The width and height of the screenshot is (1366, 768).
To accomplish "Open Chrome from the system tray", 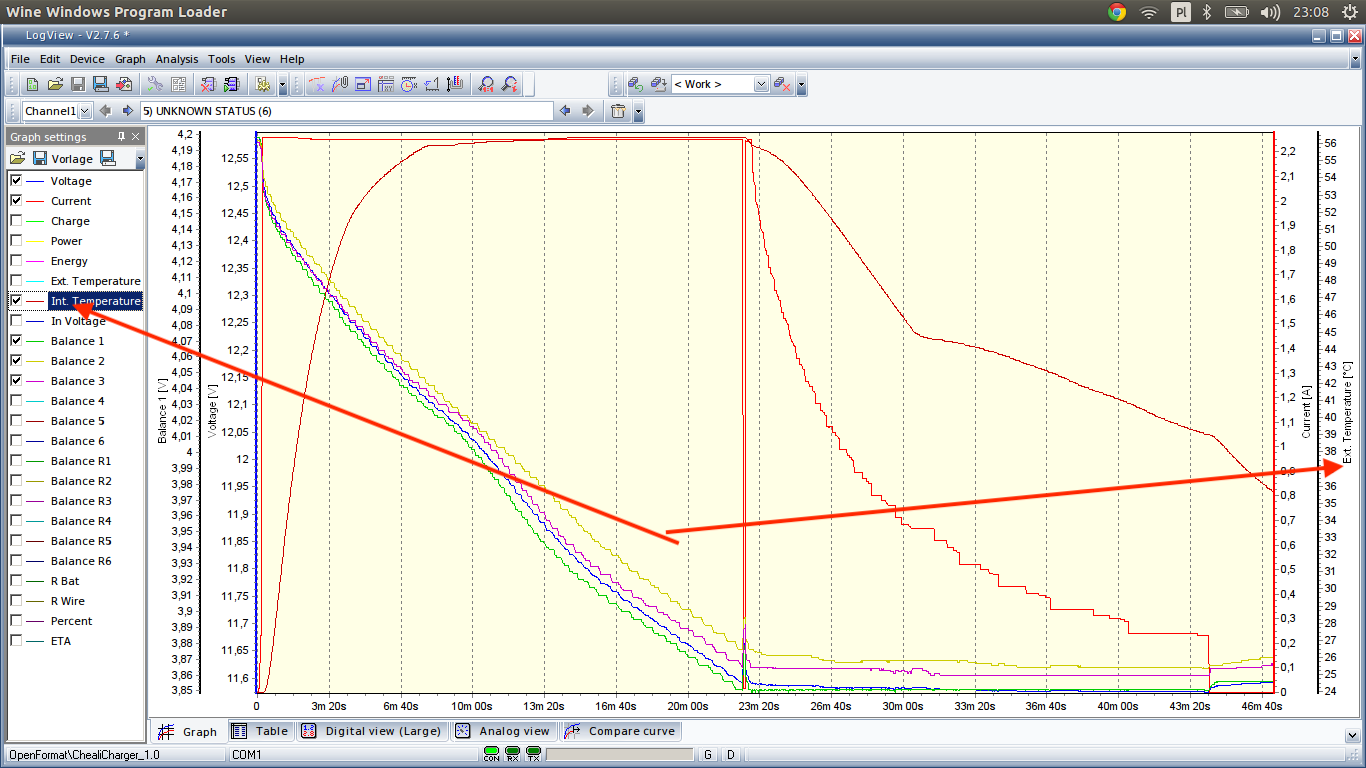I will pyautogui.click(x=1117, y=12).
